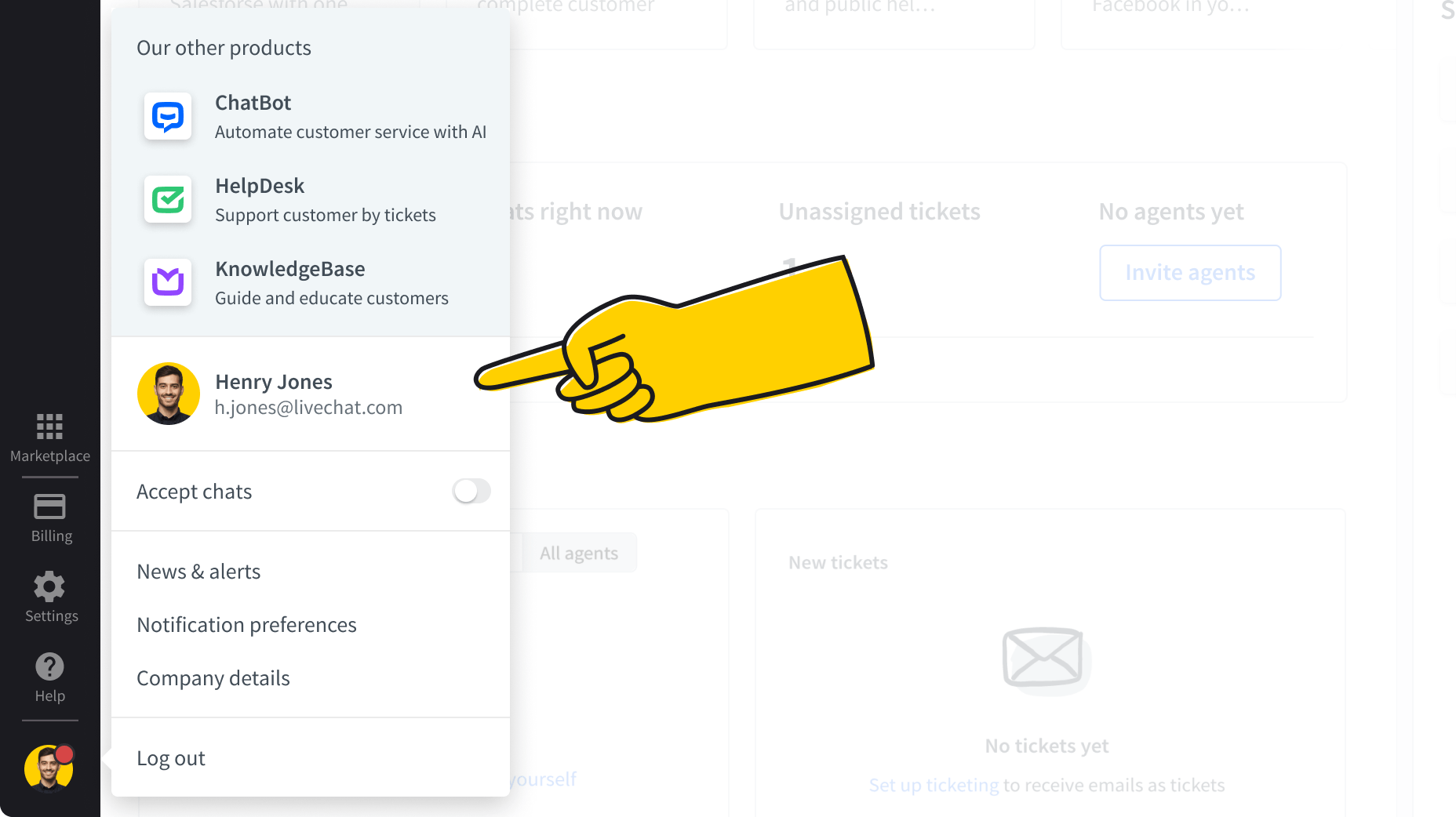Click the HelpDesk product title

pyautogui.click(x=260, y=186)
